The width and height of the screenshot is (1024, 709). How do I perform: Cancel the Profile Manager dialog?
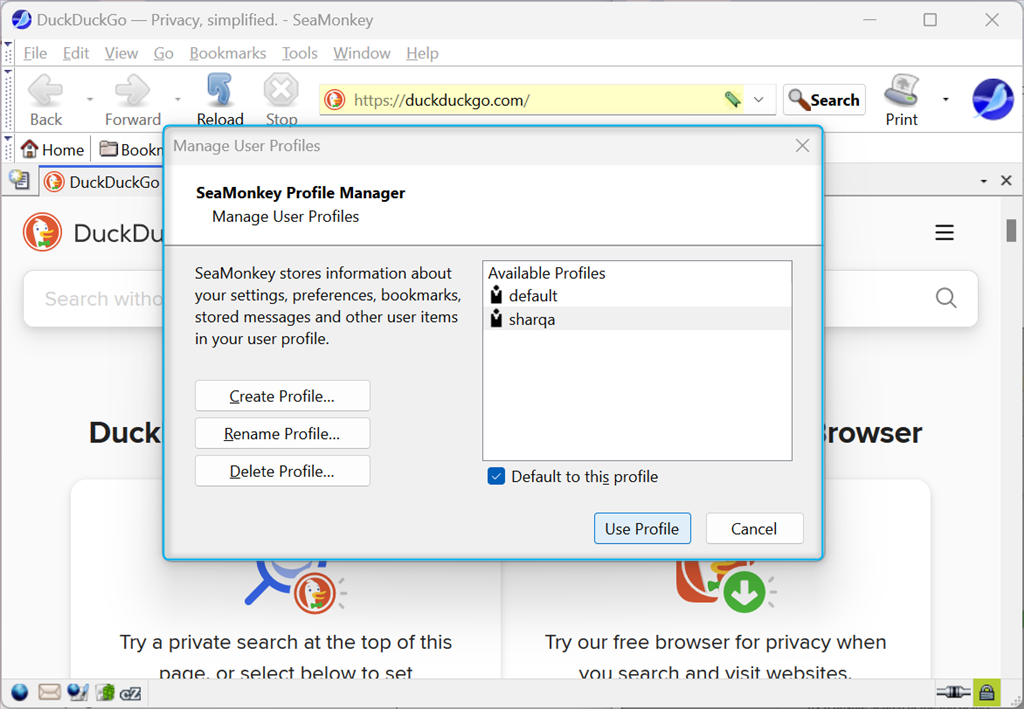point(754,528)
